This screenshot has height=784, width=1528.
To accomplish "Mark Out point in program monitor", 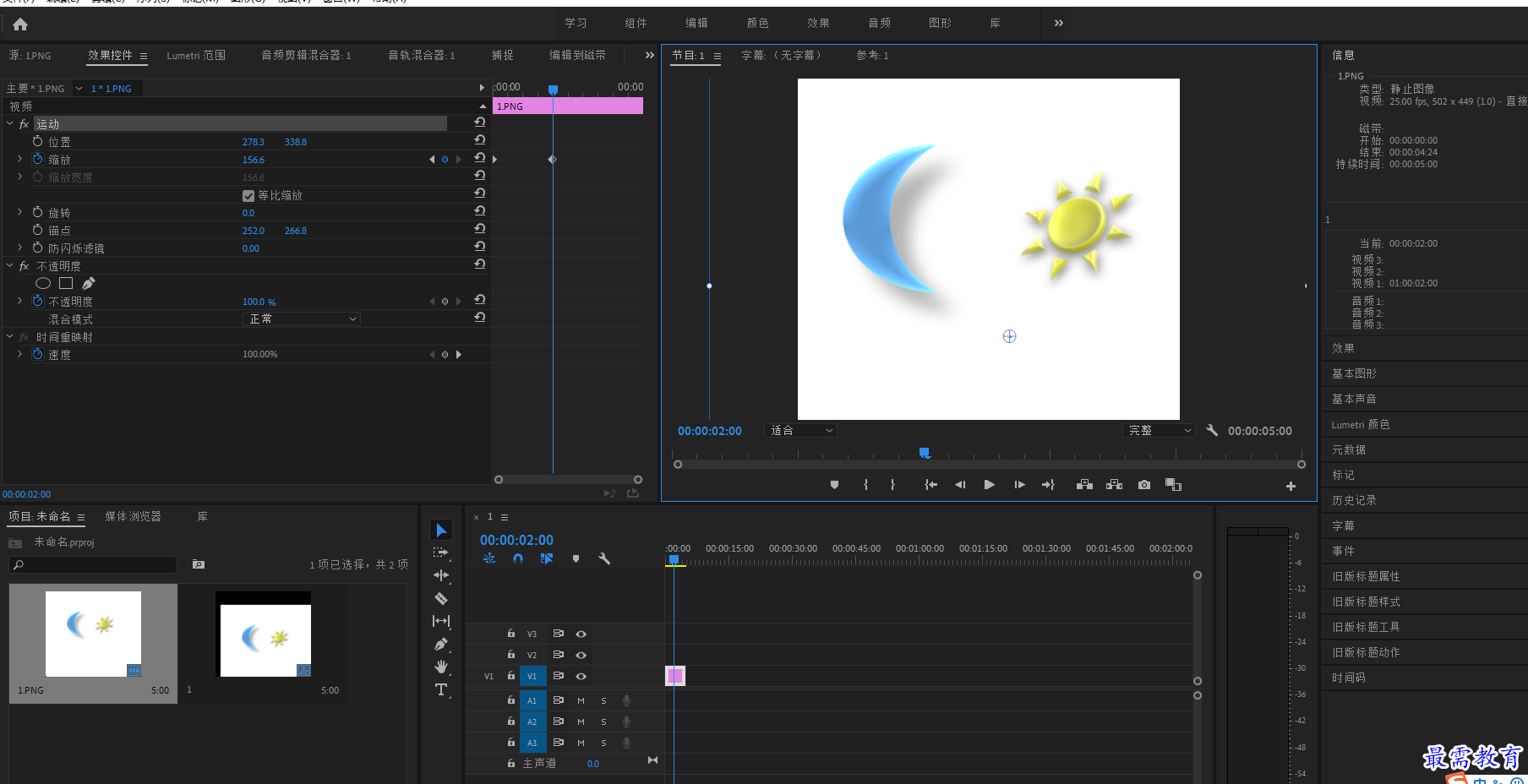I will tap(892, 485).
